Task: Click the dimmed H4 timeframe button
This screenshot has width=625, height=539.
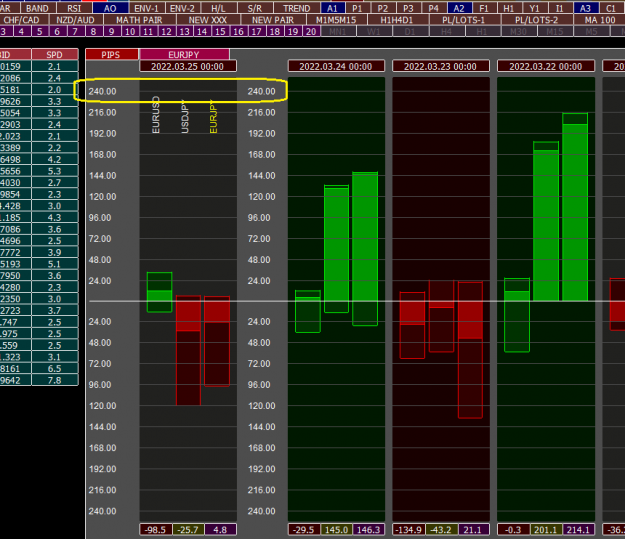Action: coord(446,31)
